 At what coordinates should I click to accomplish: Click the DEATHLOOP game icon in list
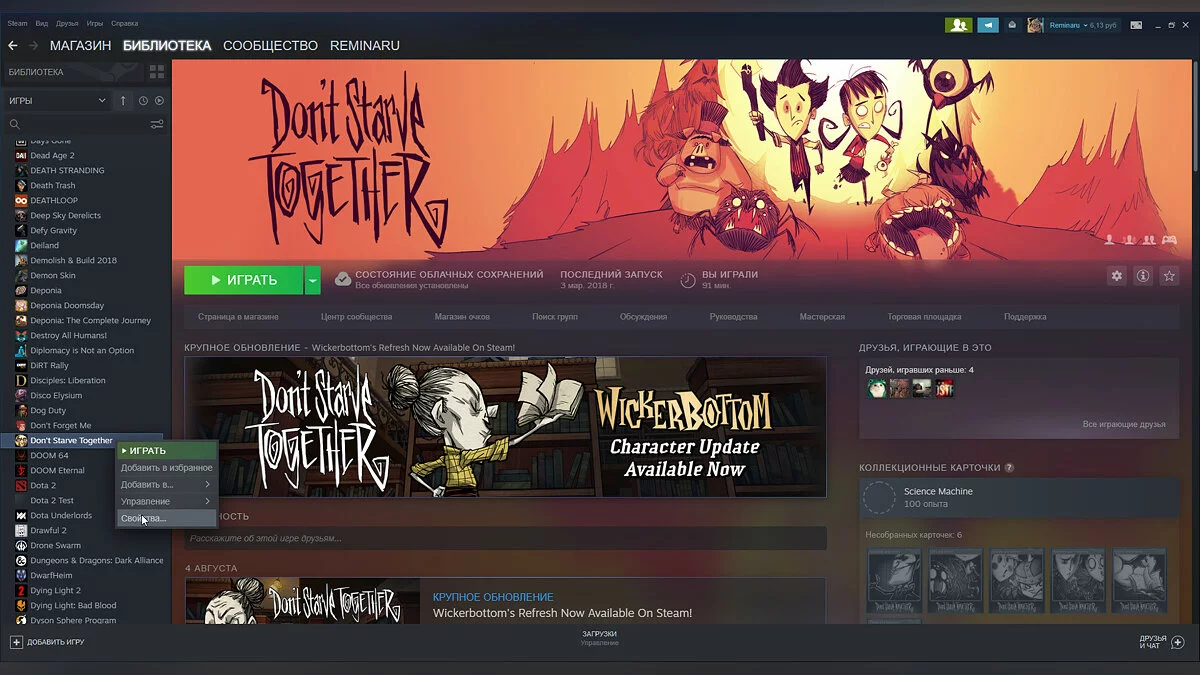coord(21,200)
